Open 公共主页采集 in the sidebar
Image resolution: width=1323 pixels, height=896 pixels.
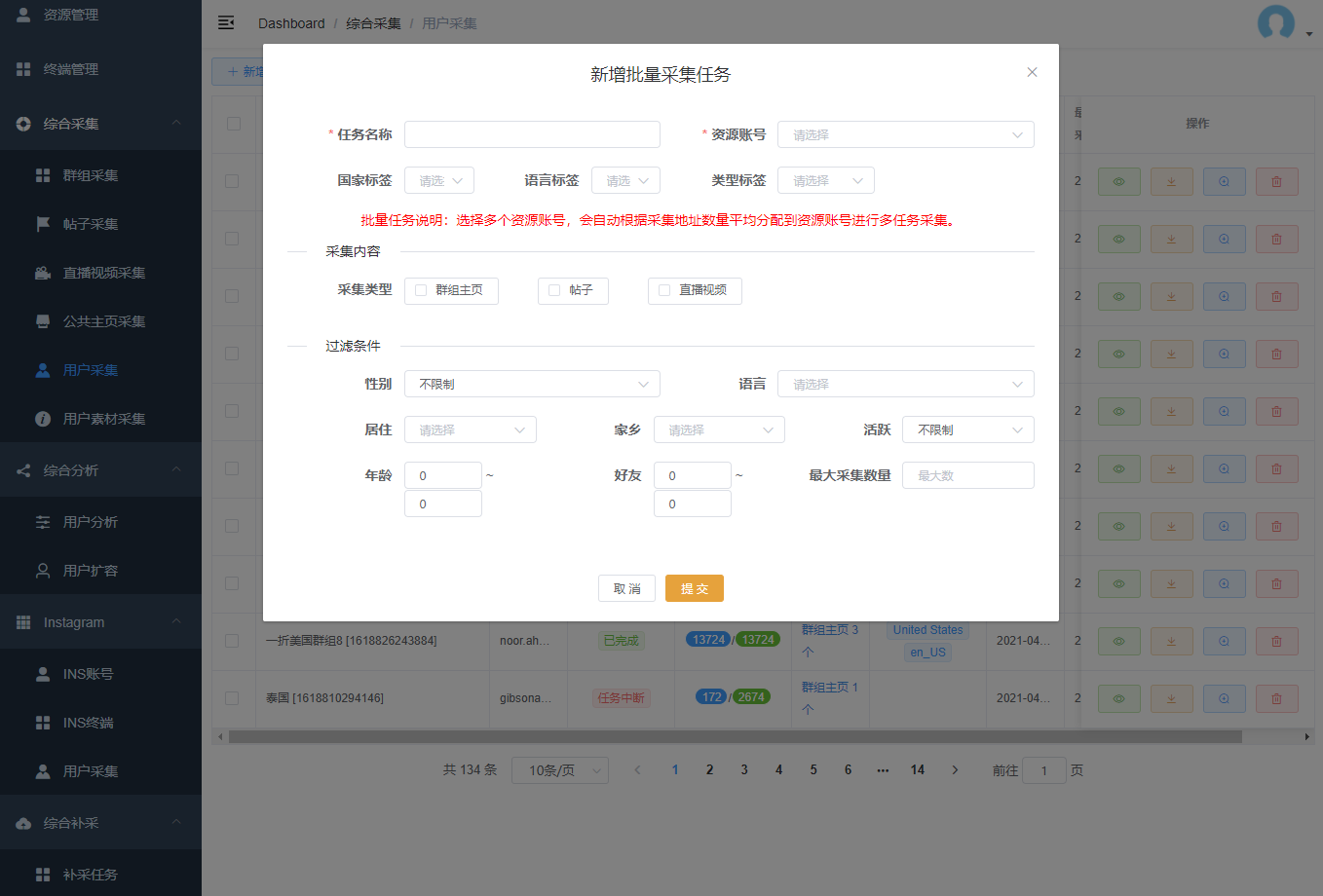pyautogui.click(x=100, y=321)
